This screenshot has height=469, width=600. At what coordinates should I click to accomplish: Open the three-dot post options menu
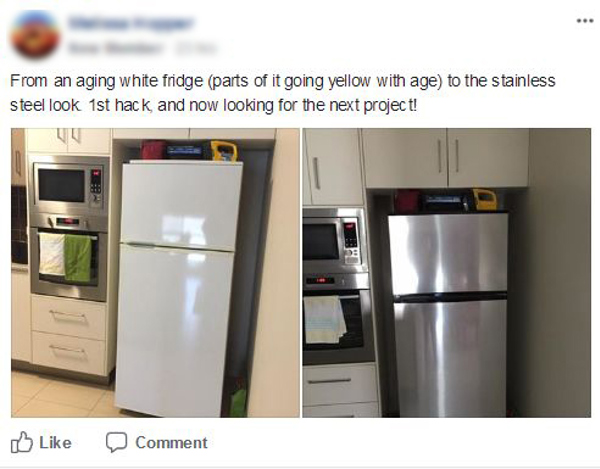[585, 21]
